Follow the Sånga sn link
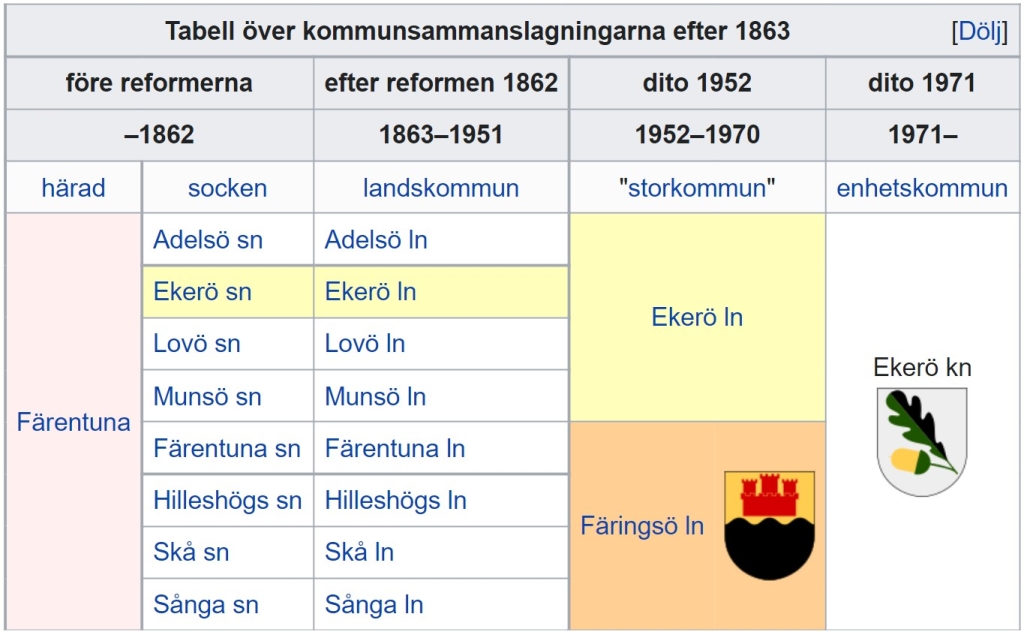The width and height of the screenshot is (1024, 632). [x=205, y=605]
